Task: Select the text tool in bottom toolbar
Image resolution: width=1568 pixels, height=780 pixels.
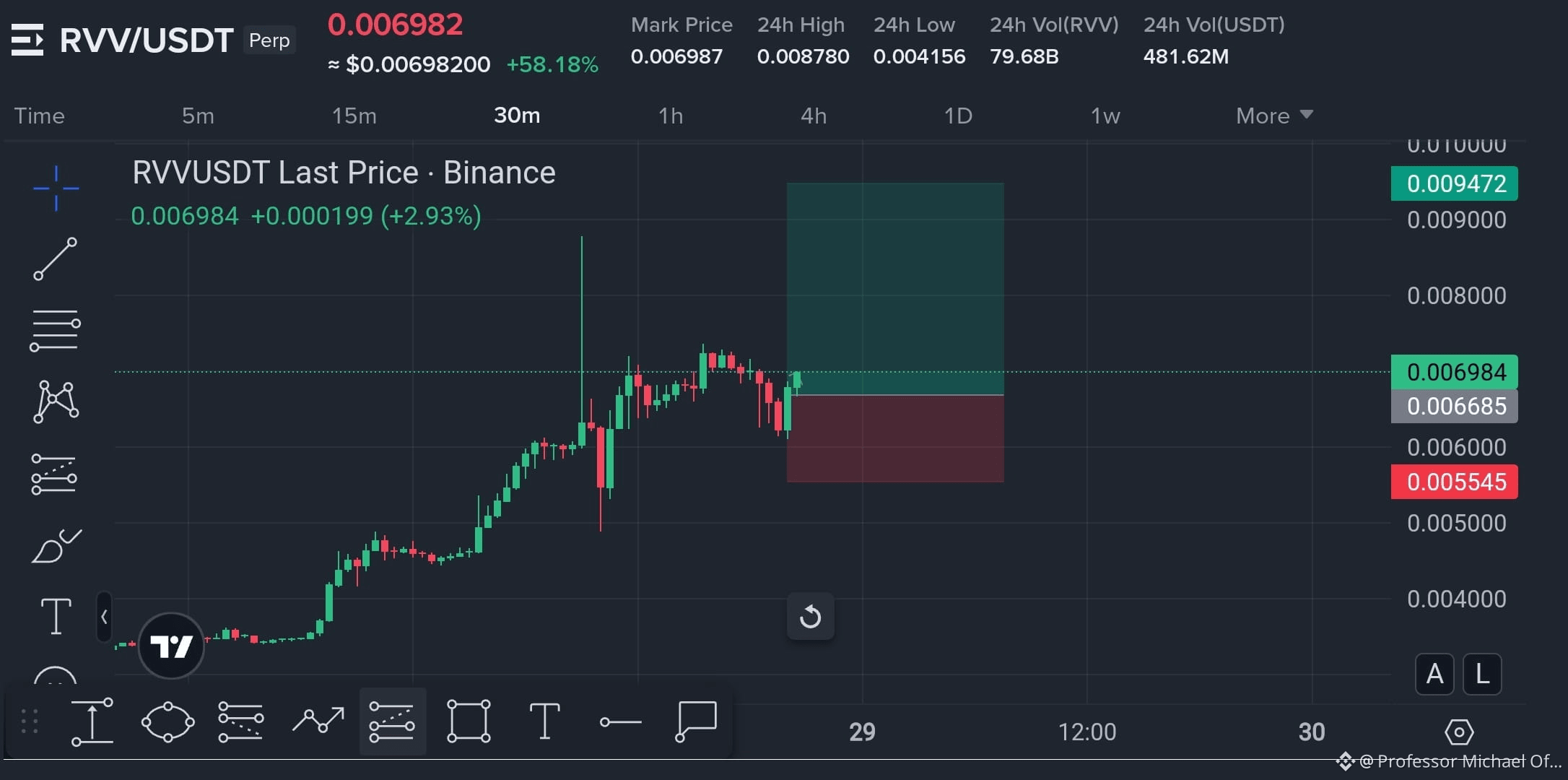Action: [544, 721]
